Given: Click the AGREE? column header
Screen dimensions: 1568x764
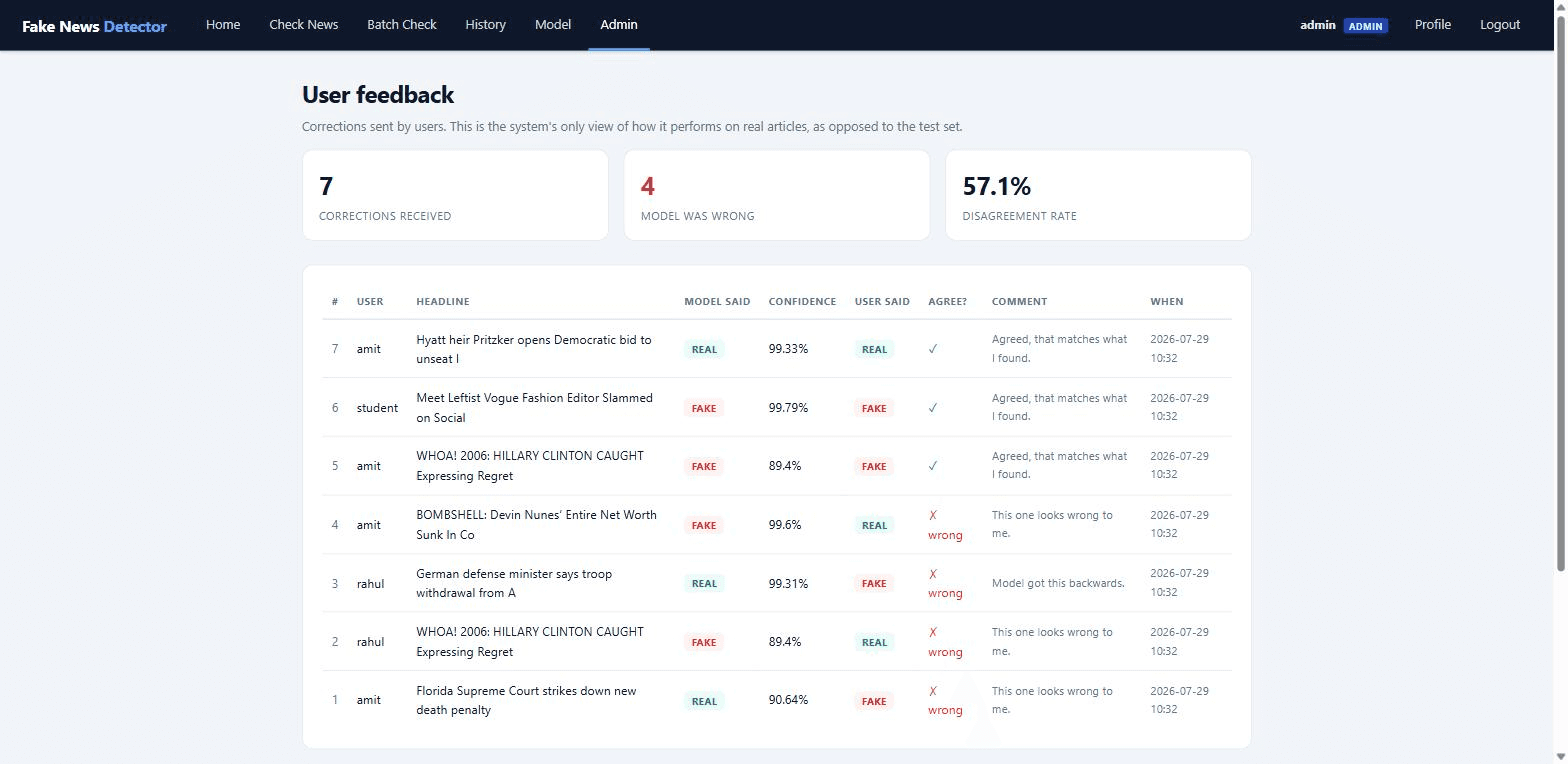Looking at the screenshot, I should click(x=948, y=301).
